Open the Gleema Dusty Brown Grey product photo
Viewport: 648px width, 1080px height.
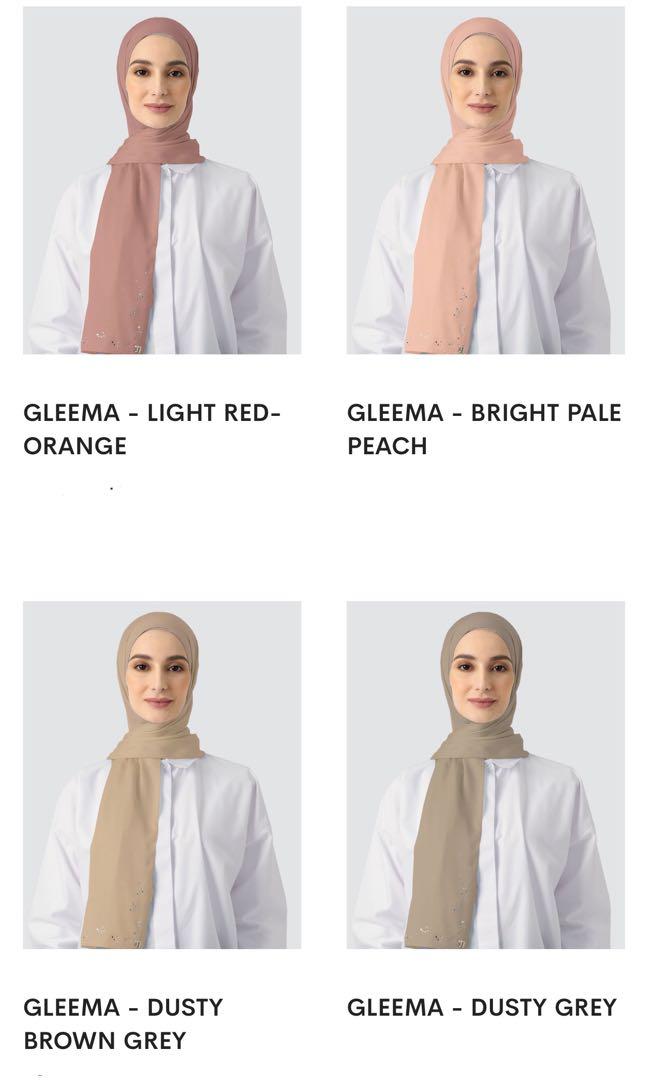point(162,775)
